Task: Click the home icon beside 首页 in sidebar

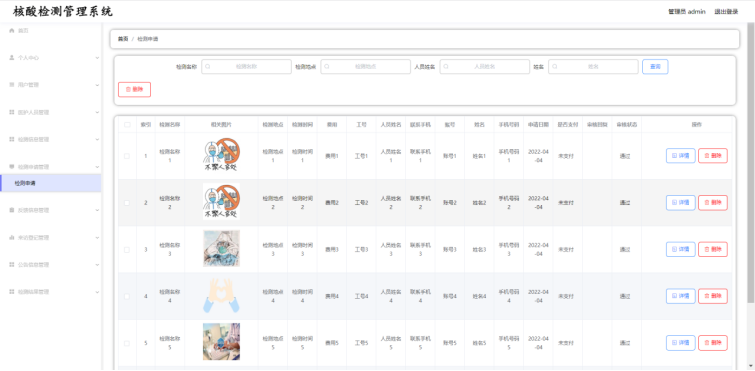Action: [12, 30]
